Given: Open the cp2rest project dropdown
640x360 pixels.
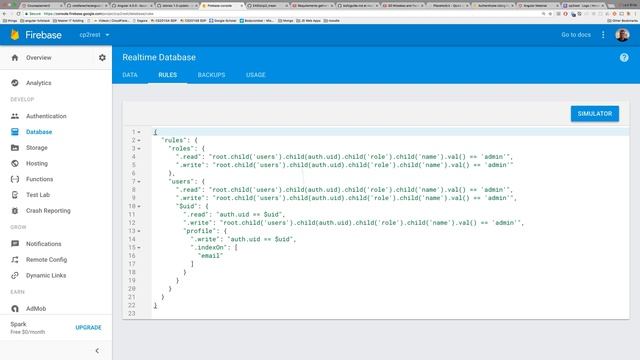Looking at the screenshot, I should [94, 35].
